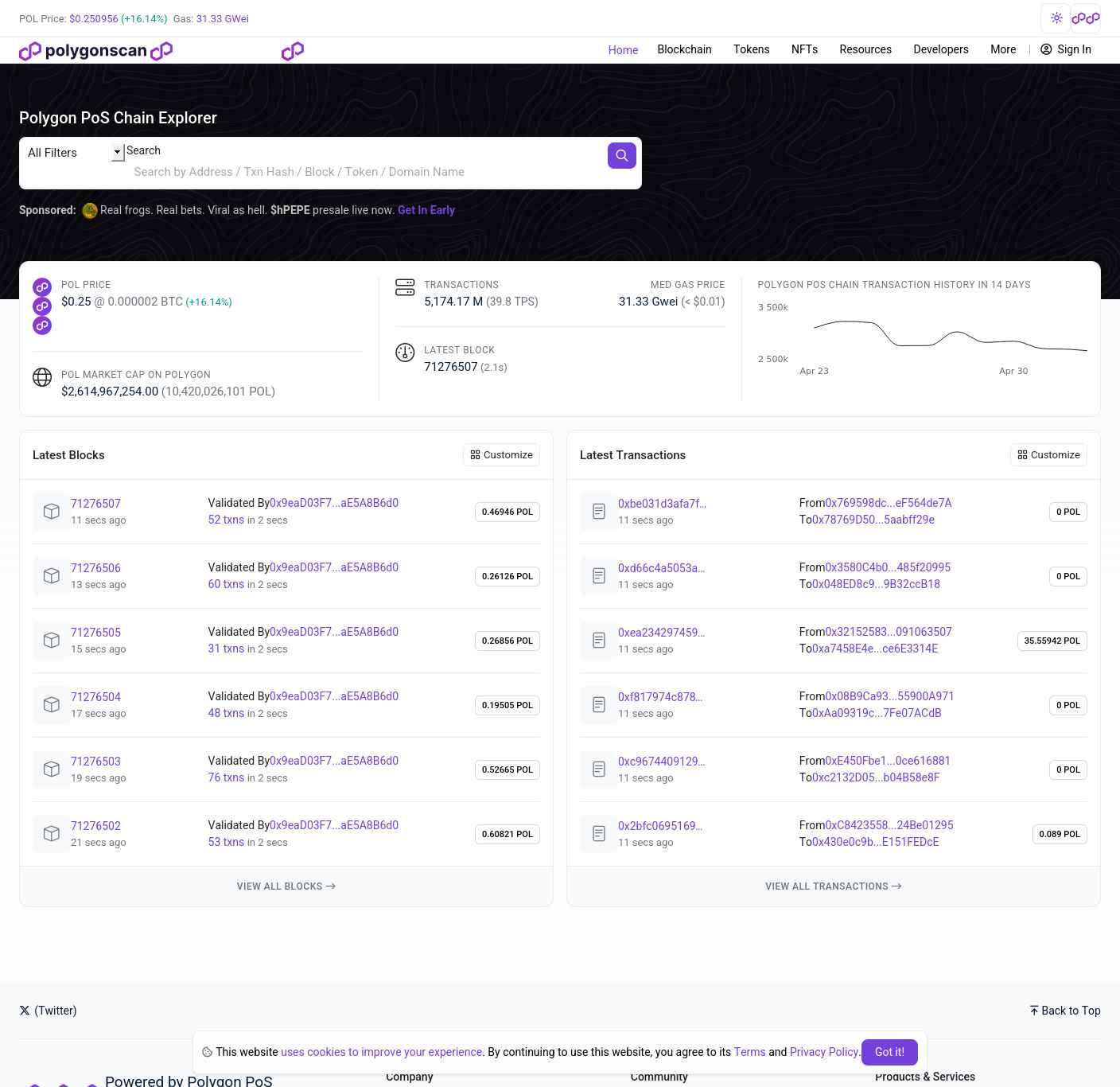
Task: Open the Blockchain menu
Action: (684, 49)
